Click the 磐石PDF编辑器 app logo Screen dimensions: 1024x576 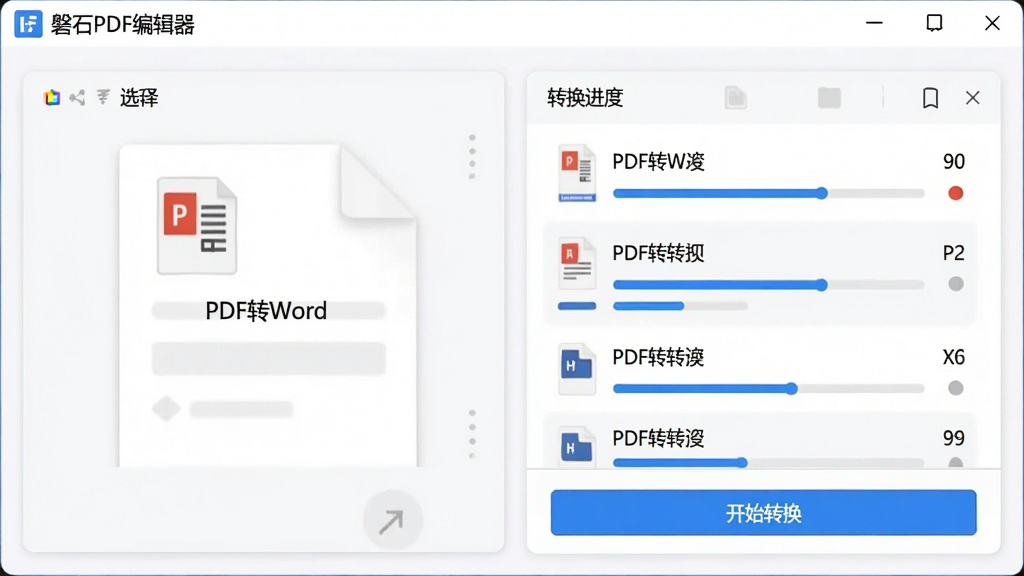coord(28,24)
